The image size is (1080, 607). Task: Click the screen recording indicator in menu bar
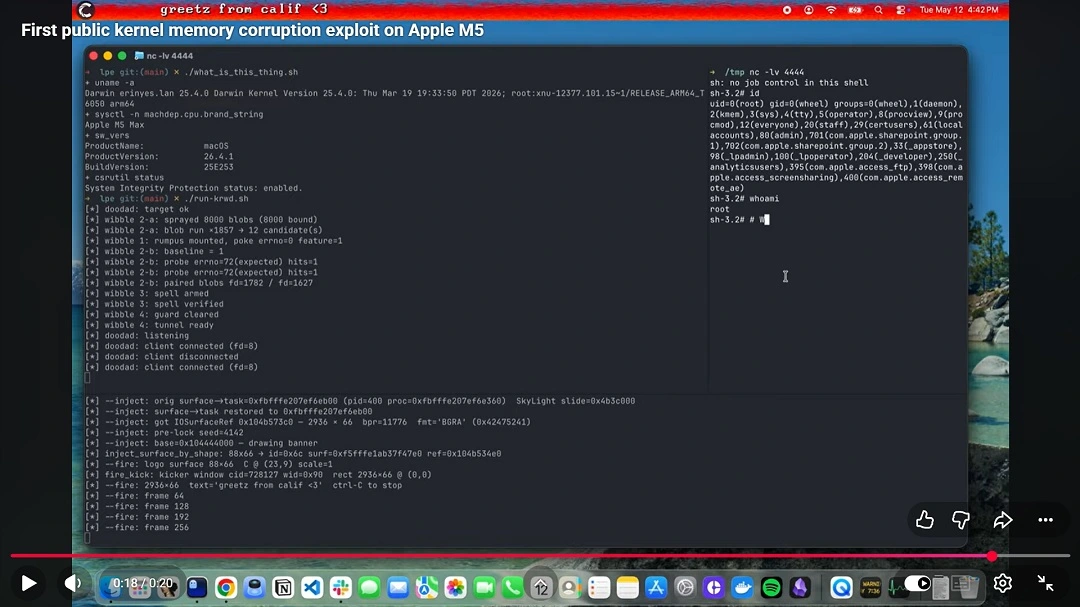click(x=787, y=10)
